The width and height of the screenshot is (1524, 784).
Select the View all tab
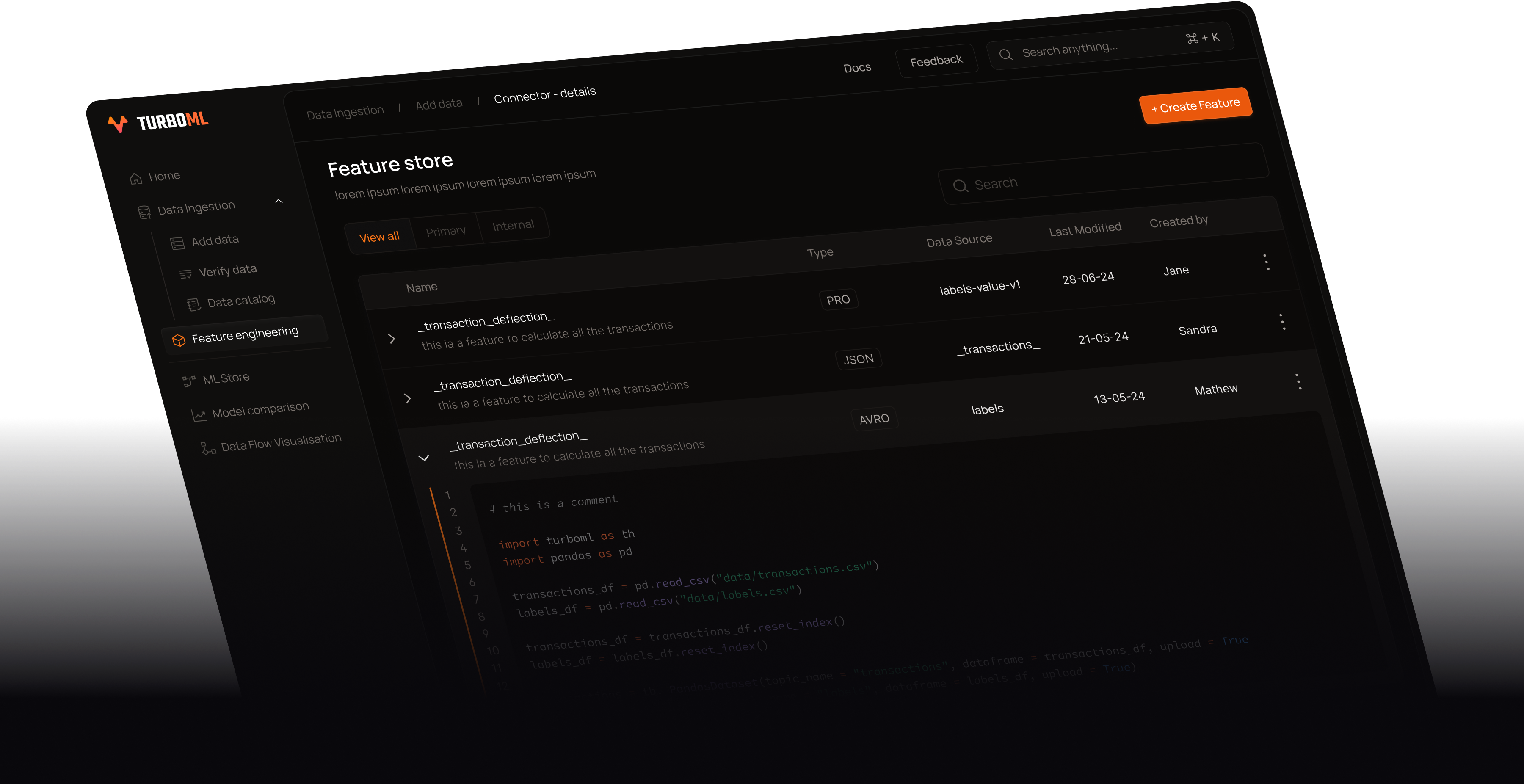click(379, 237)
